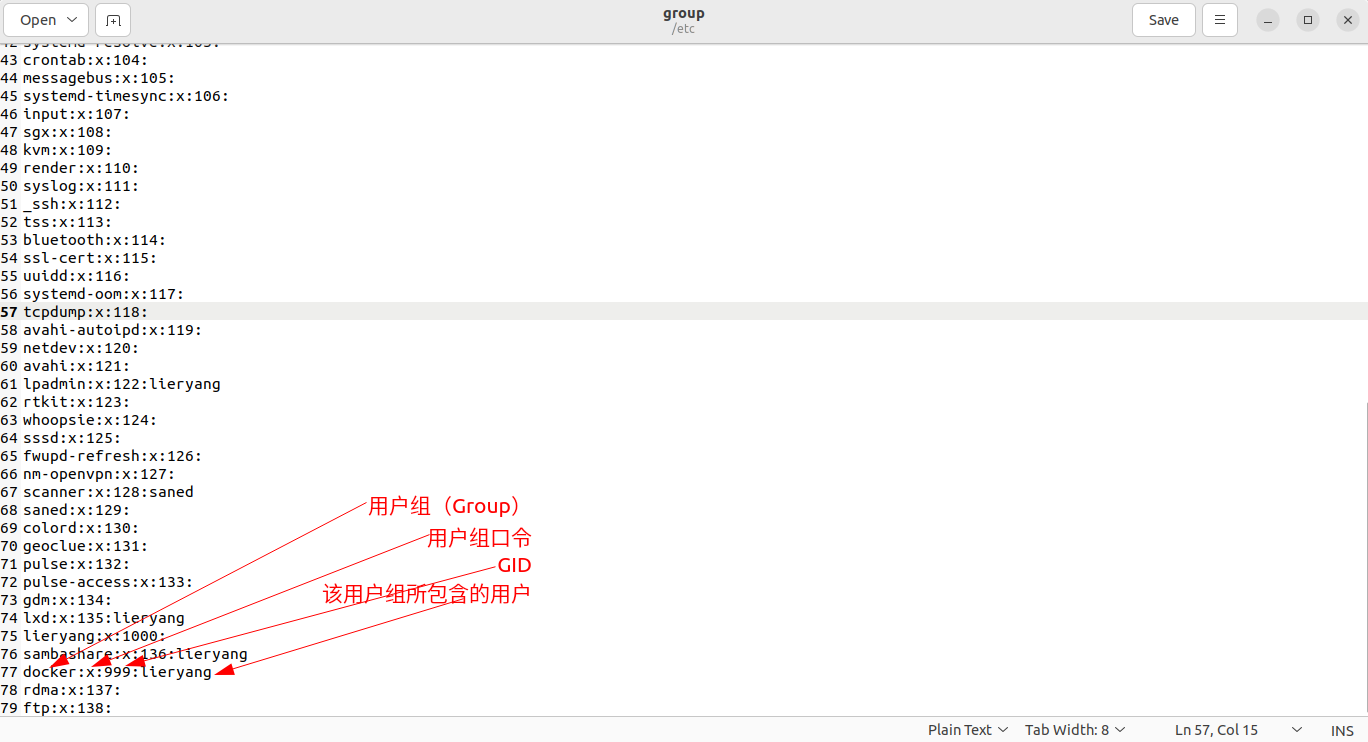Click the tss:x:113: line
This screenshot has width=1368, height=742.
(67, 222)
